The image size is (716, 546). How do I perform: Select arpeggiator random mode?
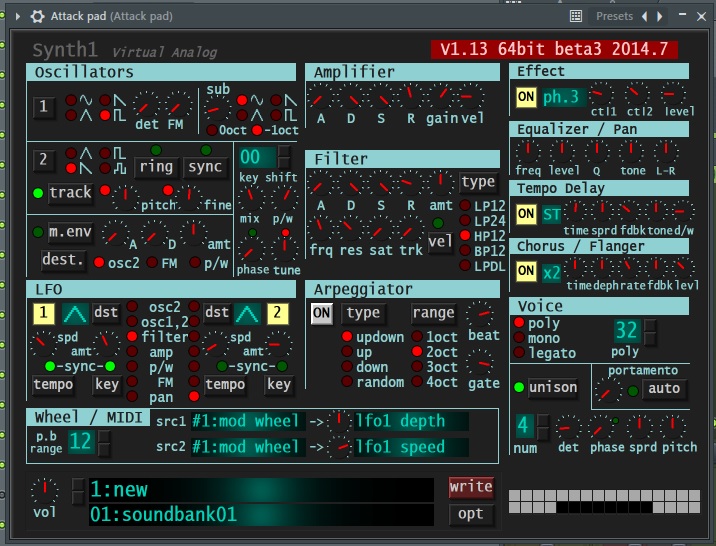point(347,382)
